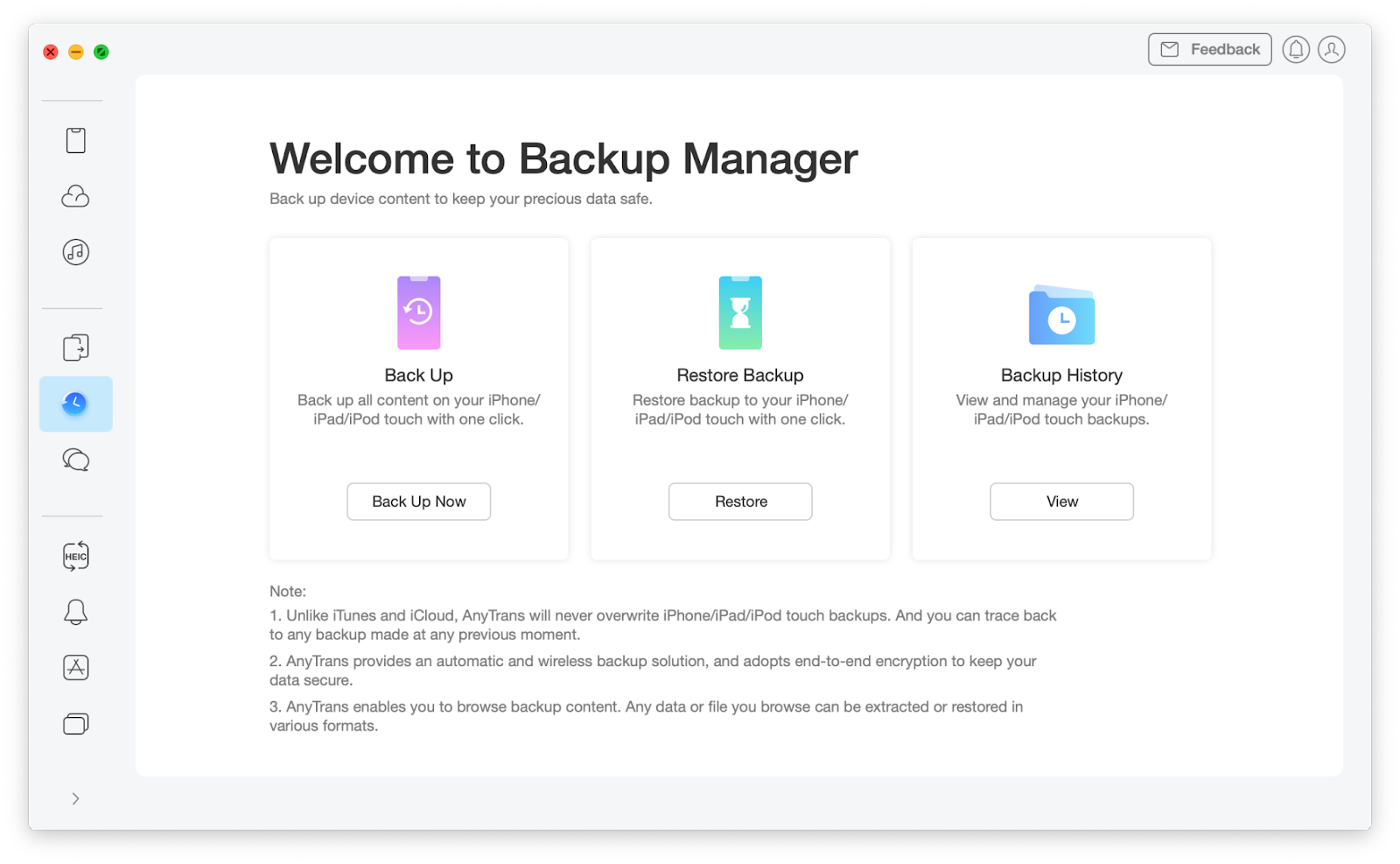The width and height of the screenshot is (1400, 864).
Task: Select the Restore Backup hourglass illustration
Action: 740,313
